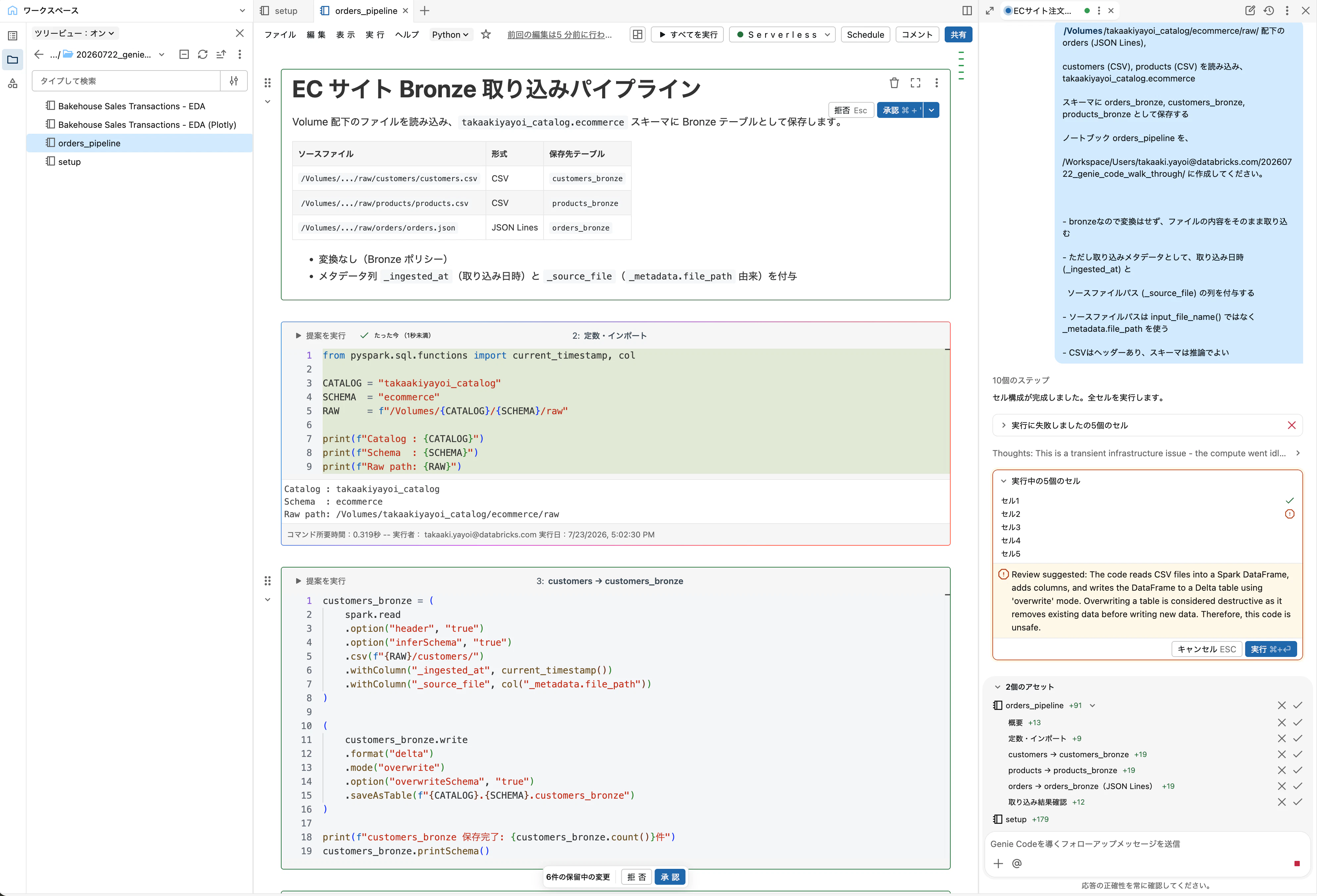1317x896 pixels.
Task: Dismiss the failed cells notice
Action: (x=1291, y=425)
